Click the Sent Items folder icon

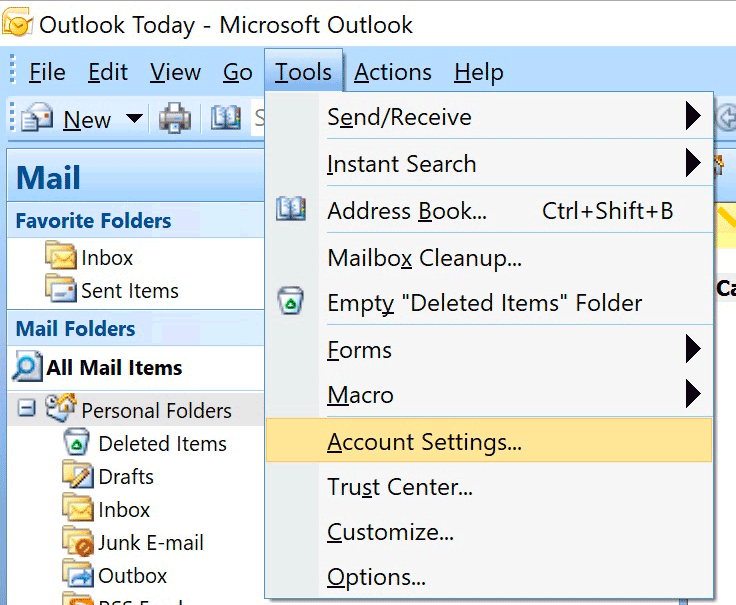point(61,289)
